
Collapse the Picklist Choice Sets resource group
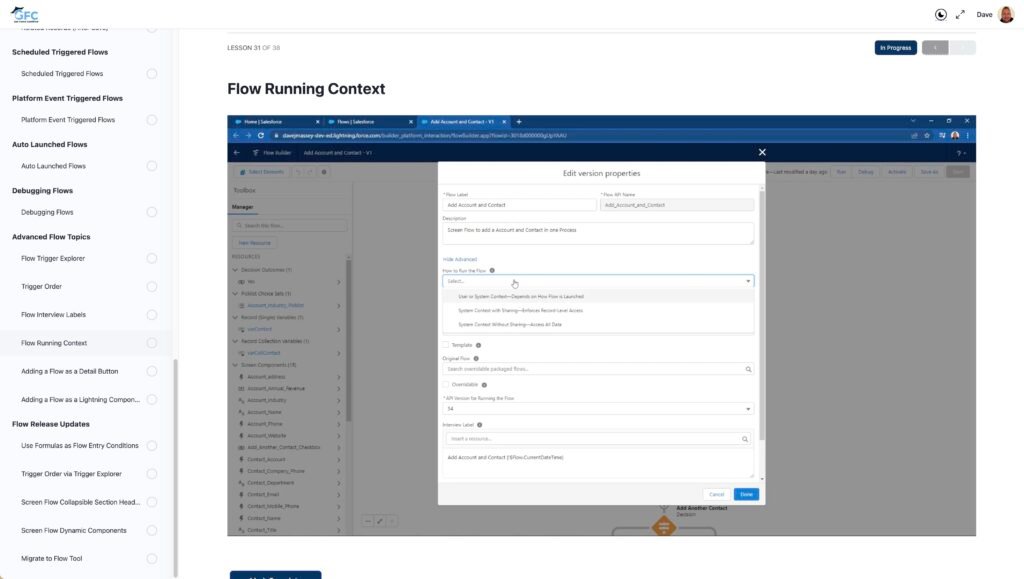click(x=236, y=294)
